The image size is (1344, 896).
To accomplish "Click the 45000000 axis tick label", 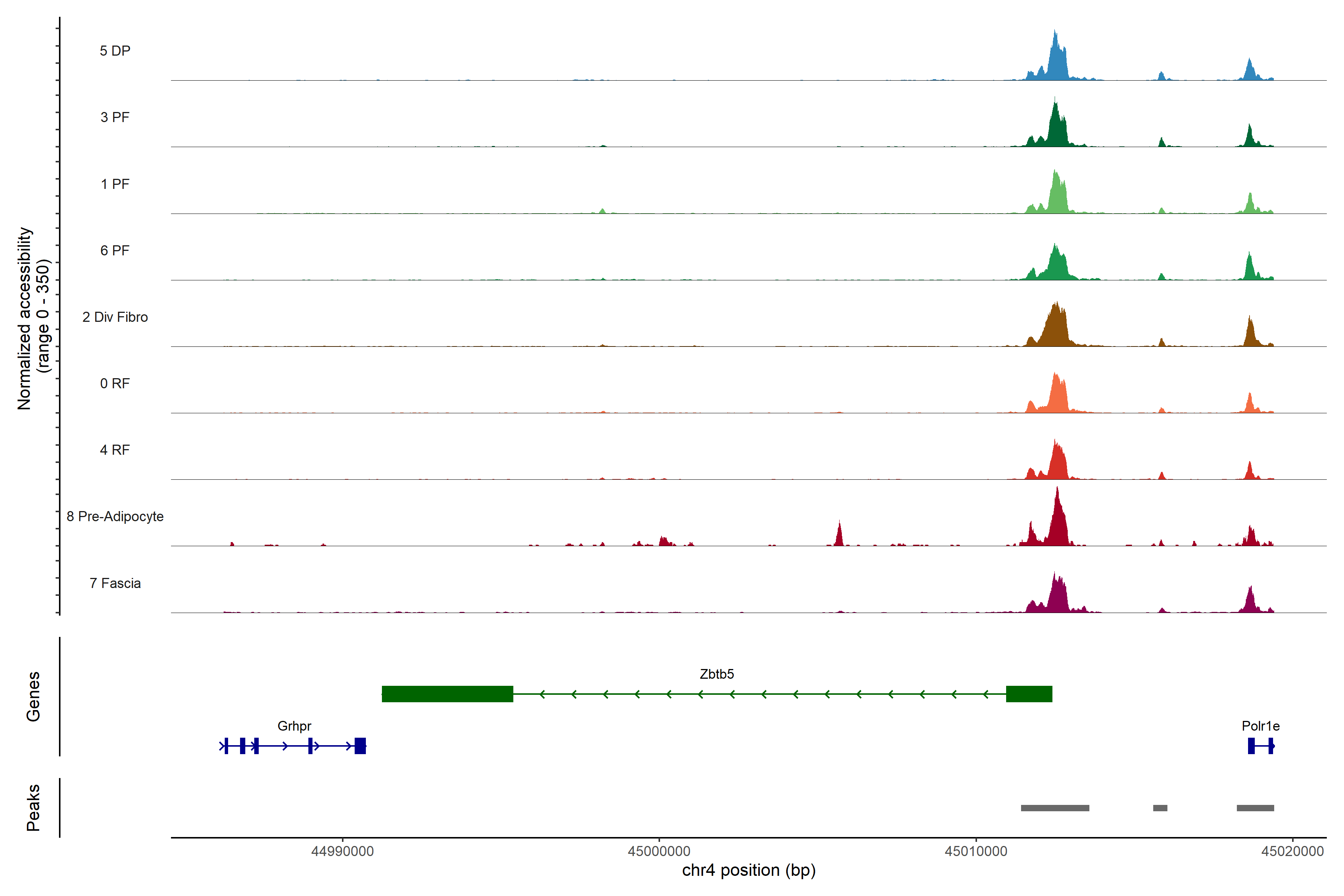I will [659, 852].
